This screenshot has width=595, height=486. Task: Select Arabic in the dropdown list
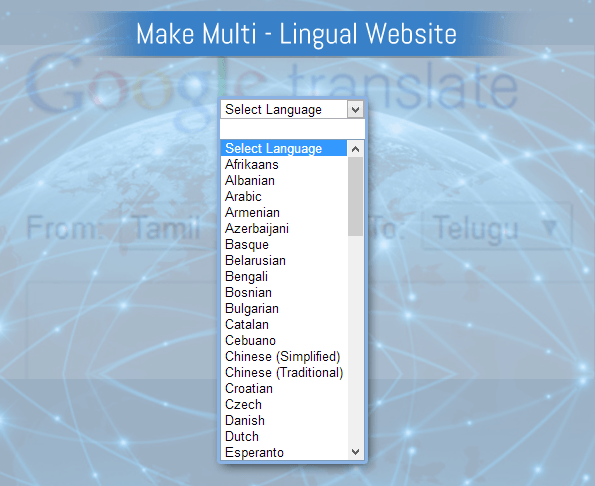pos(284,197)
